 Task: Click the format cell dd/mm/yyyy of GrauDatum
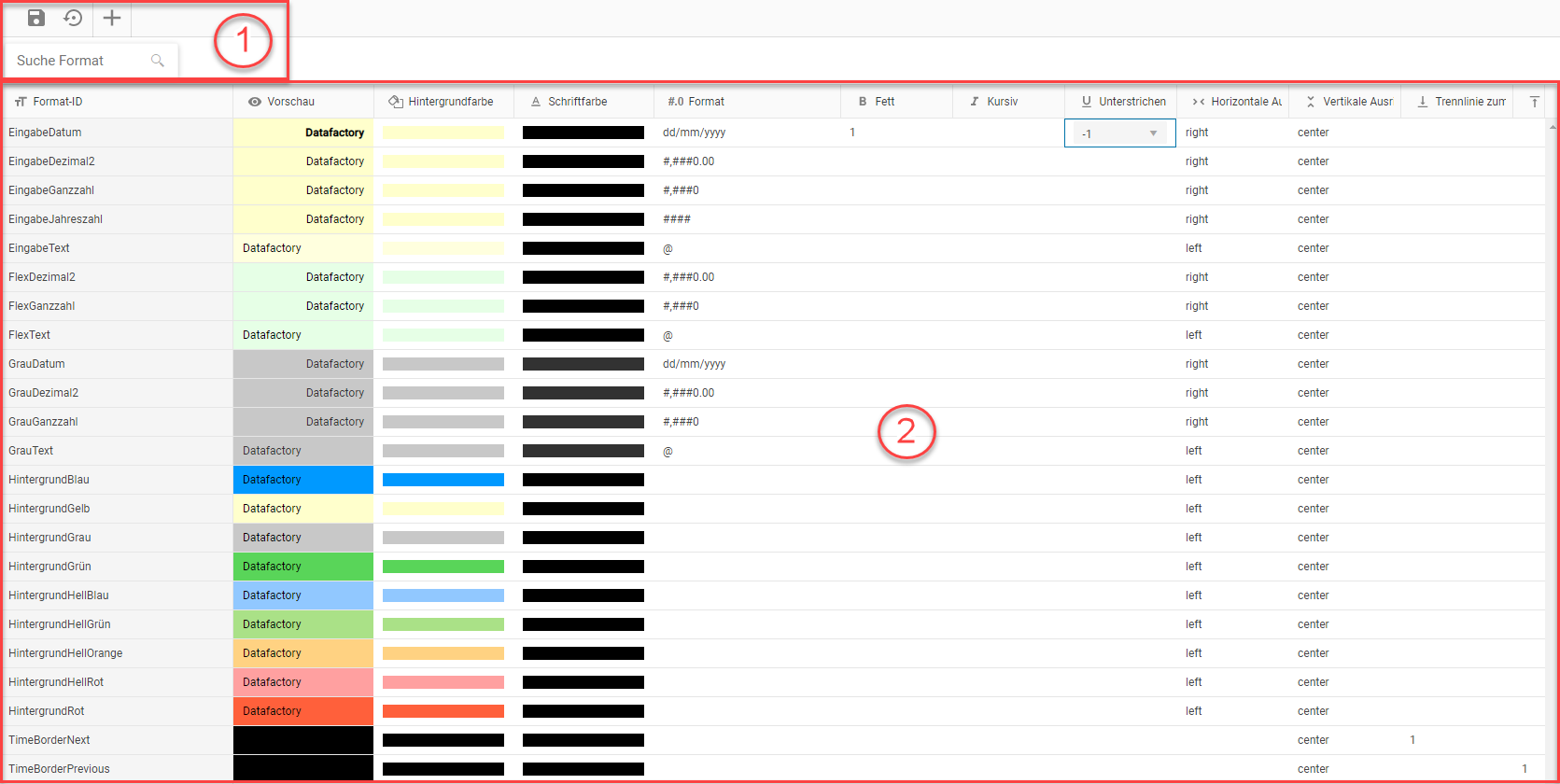(694, 364)
